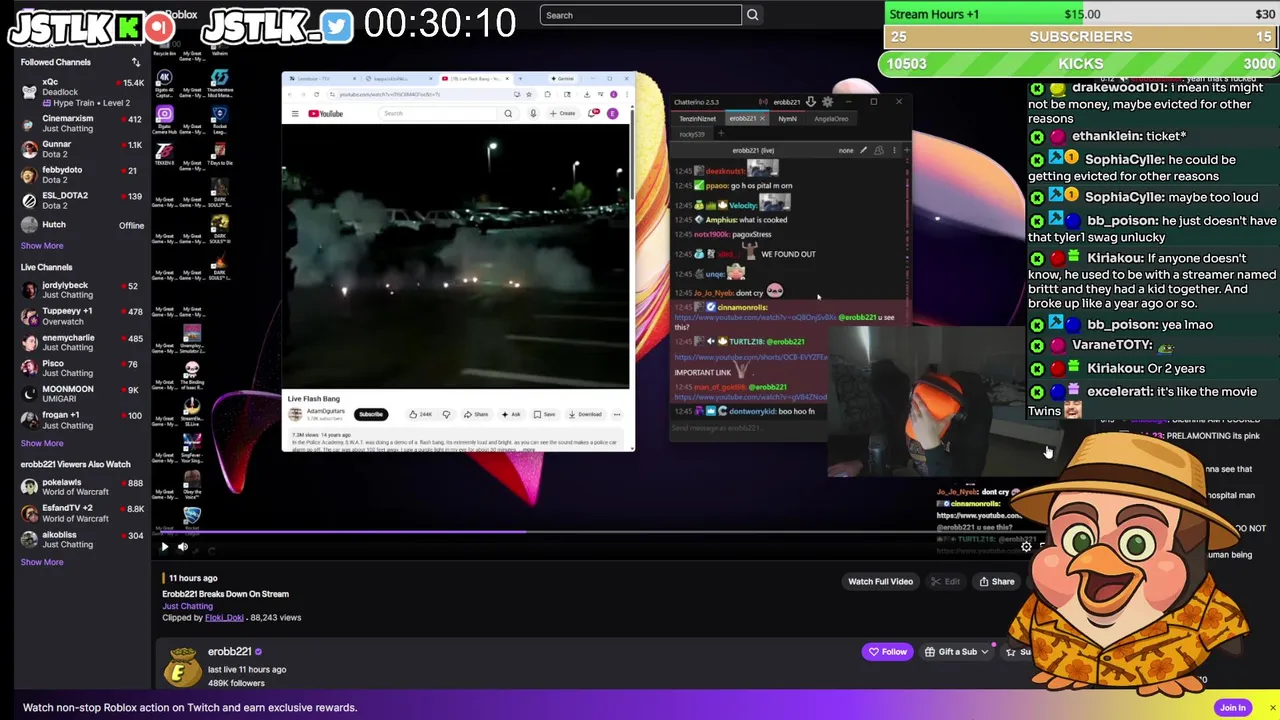Open febbydoto channel in sidebar
Viewport: 1280px width, 720px height.
pos(82,175)
